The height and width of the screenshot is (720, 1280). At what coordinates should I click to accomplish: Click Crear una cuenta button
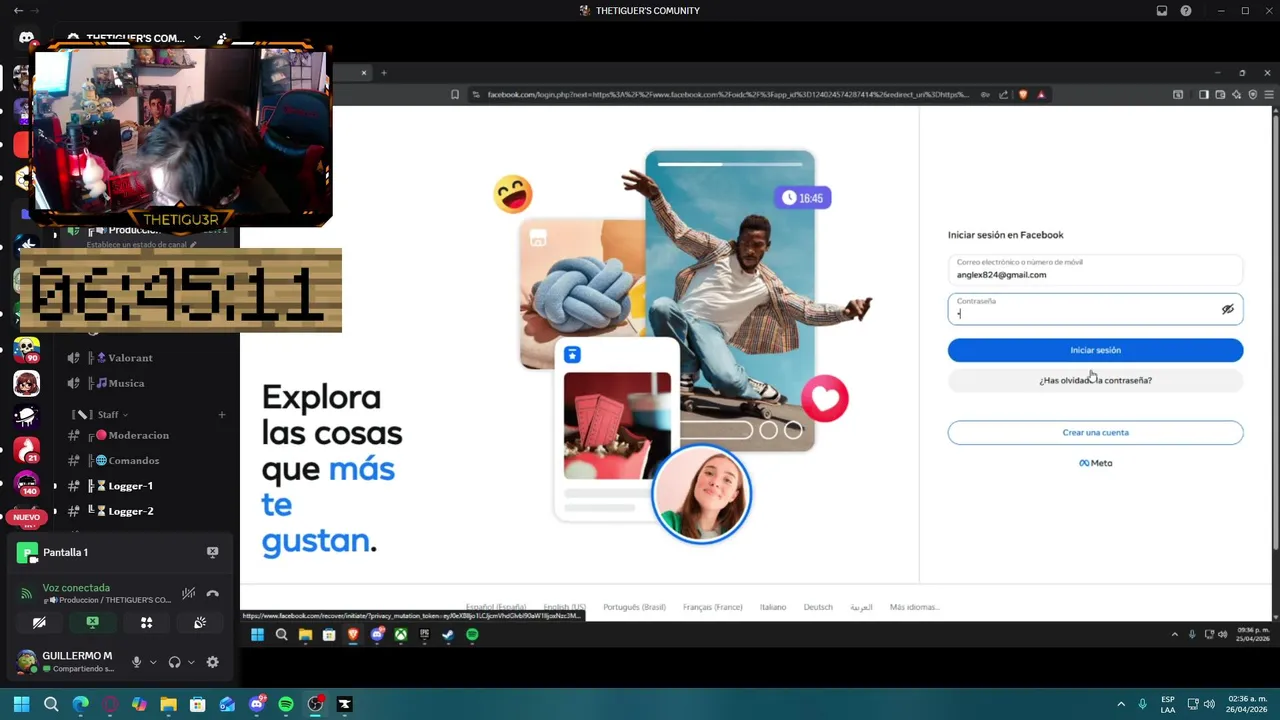pyautogui.click(x=1095, y=432)
